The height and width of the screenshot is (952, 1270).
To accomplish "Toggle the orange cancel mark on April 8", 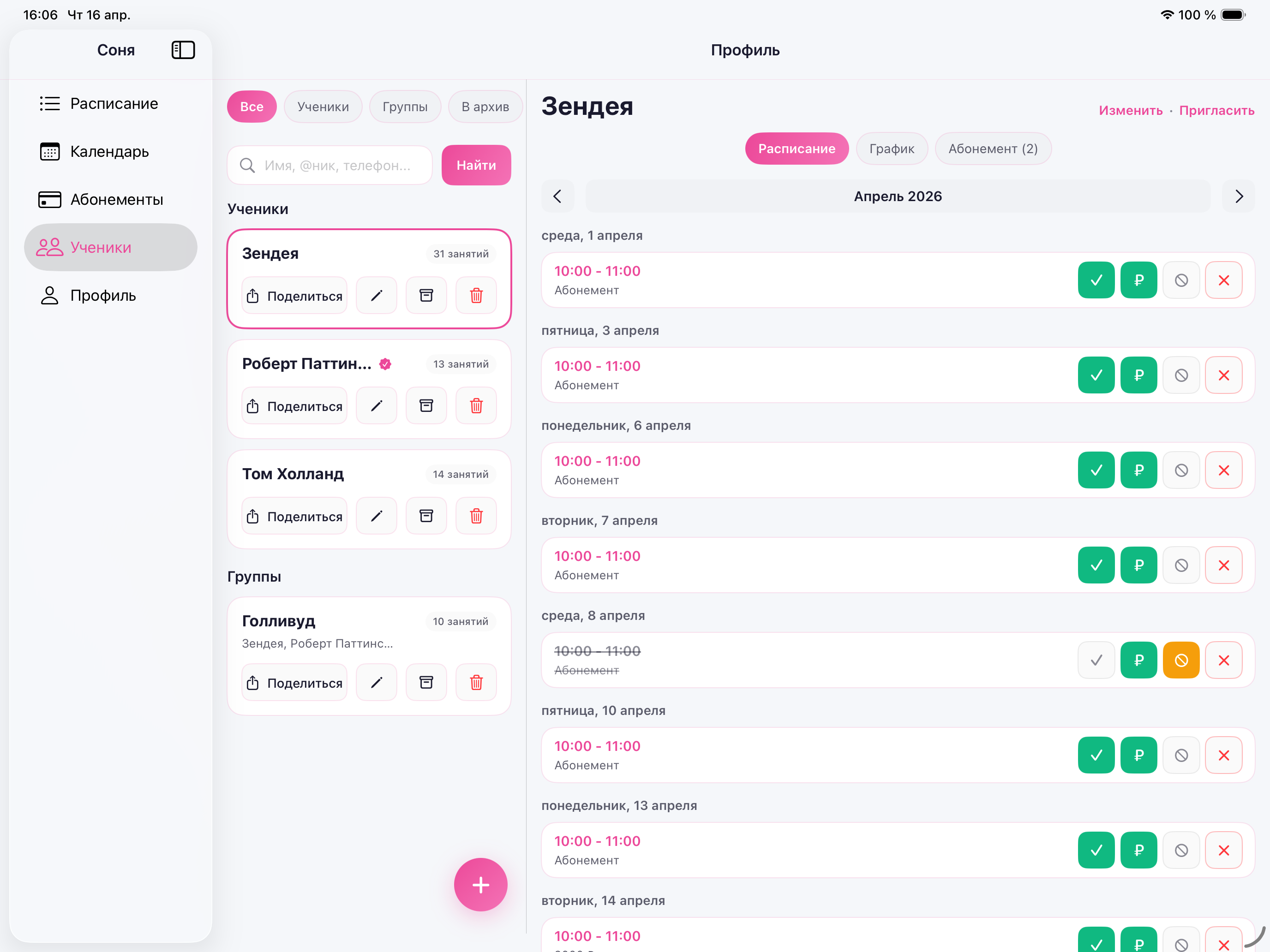I will (1180, 660).
